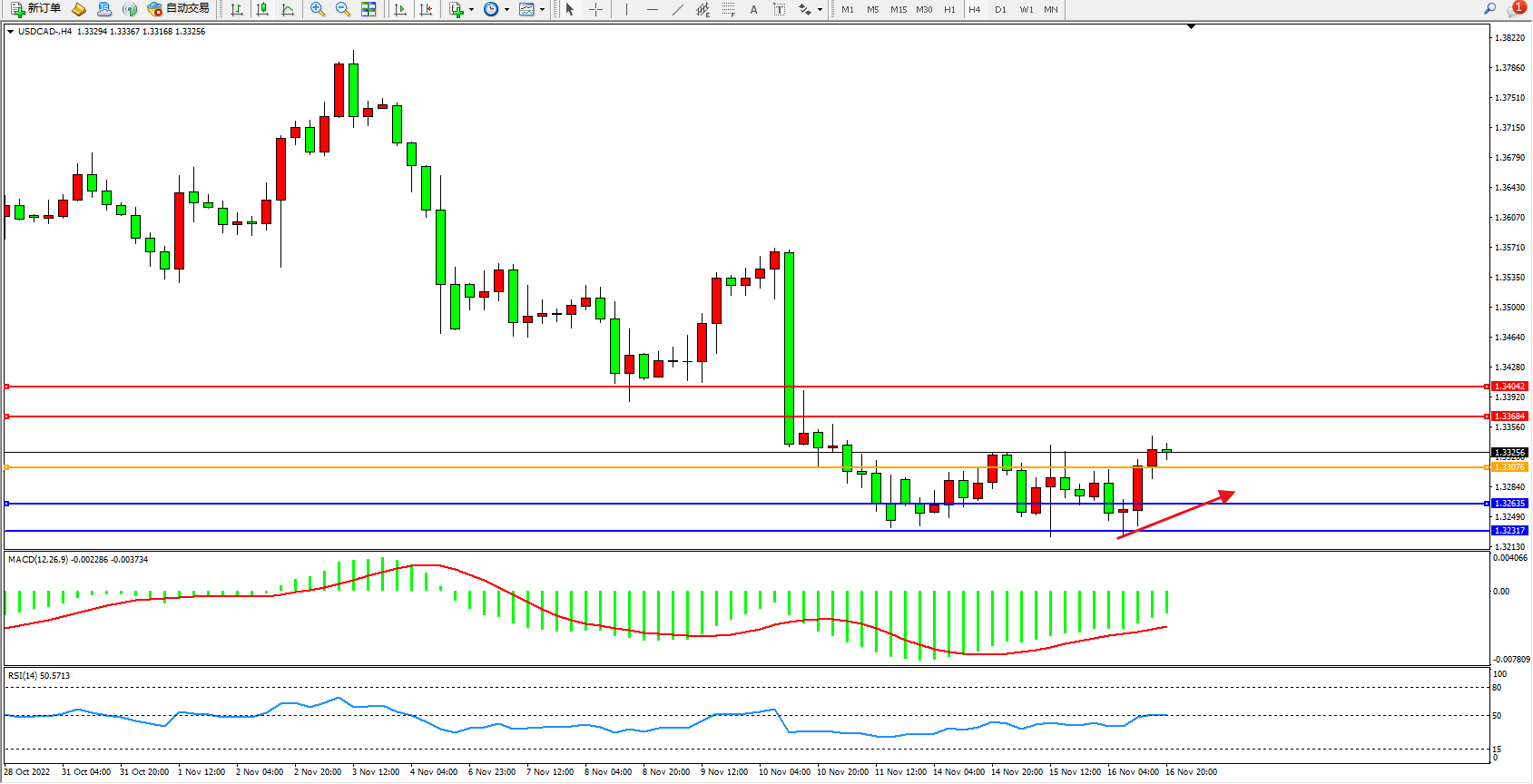This screenshot has height=784, width=1533.
Task: Select the draw trendline tool
Action: click(678, 9)
